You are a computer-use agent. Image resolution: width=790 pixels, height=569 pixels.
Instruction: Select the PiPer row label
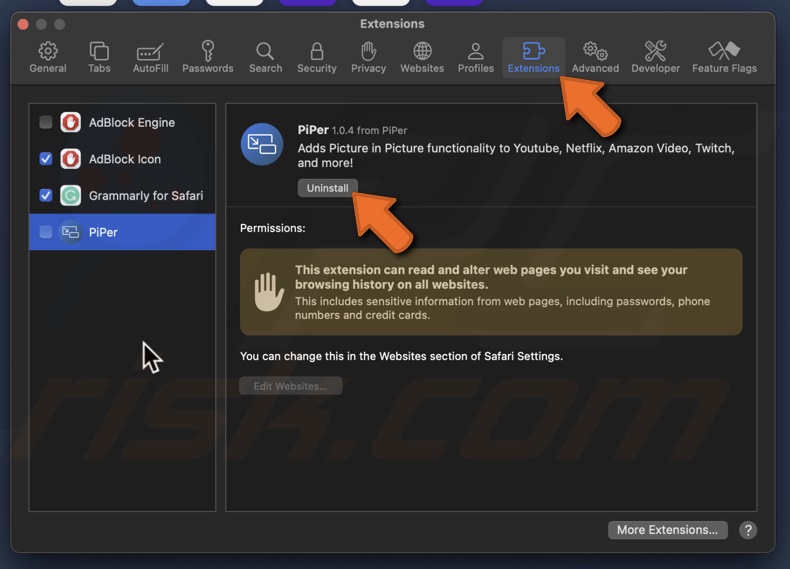click(x=103, y=232)
